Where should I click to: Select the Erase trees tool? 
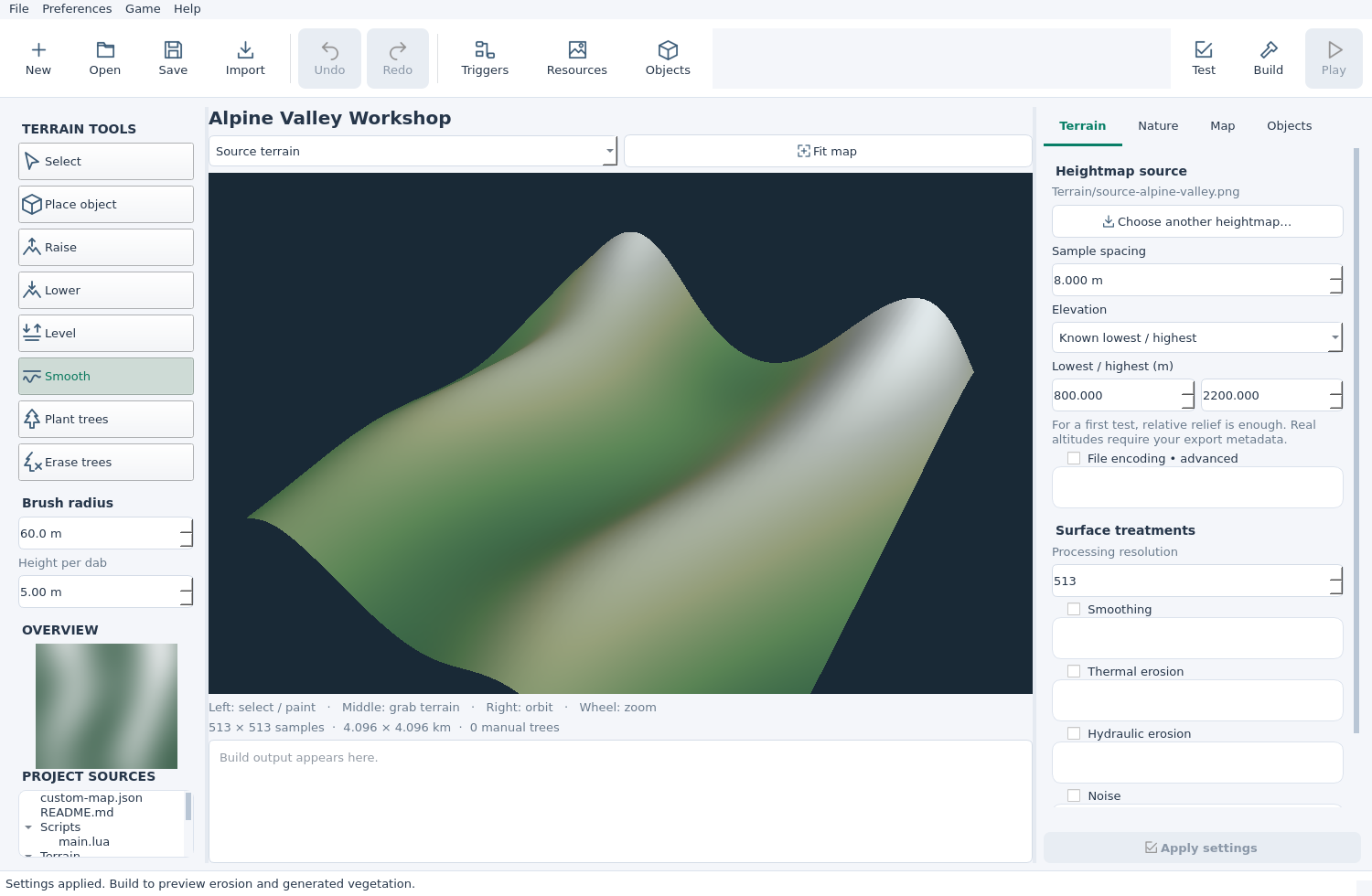click(106, 463)
